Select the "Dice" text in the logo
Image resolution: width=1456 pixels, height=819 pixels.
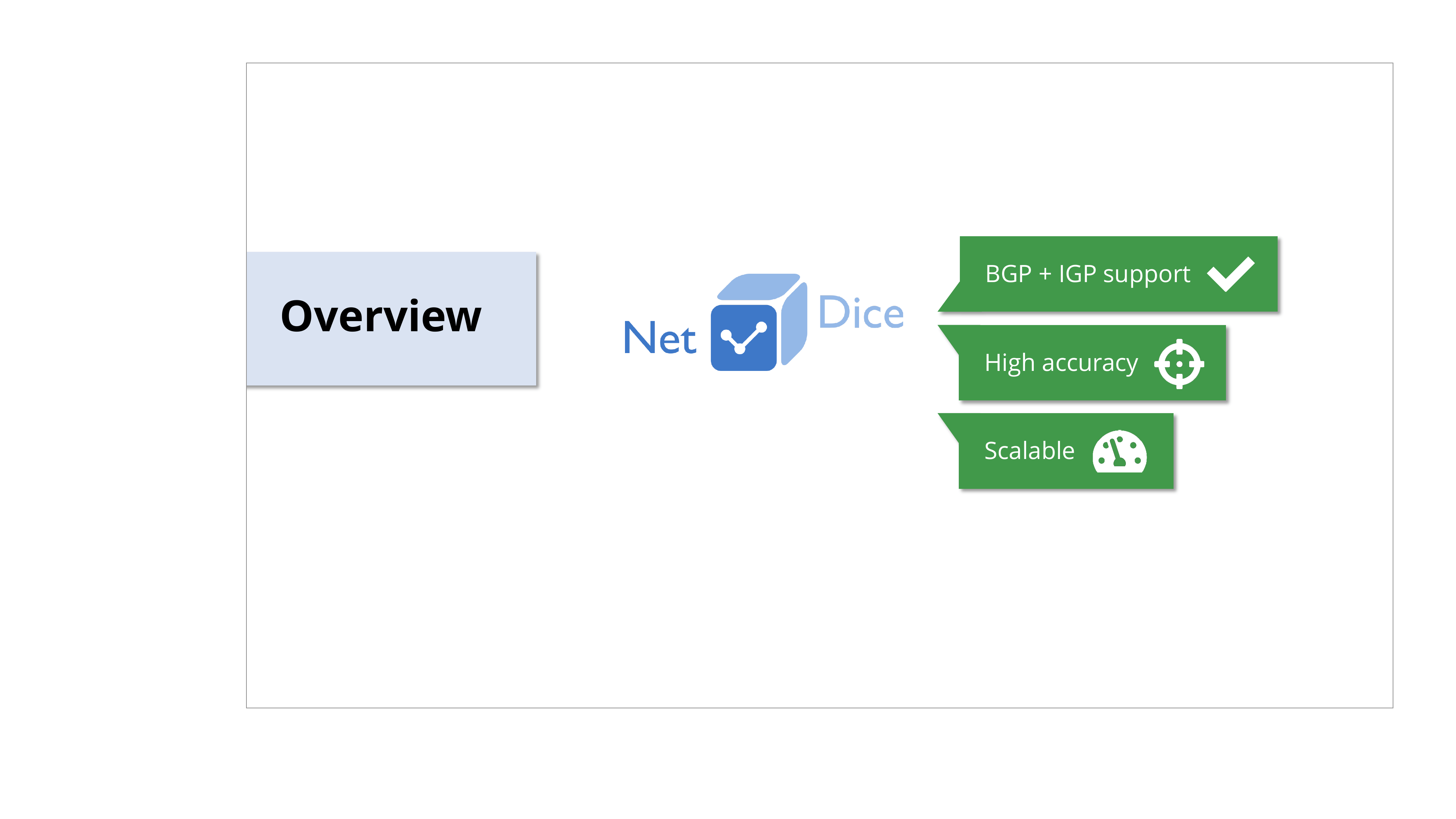click(860, 313)
